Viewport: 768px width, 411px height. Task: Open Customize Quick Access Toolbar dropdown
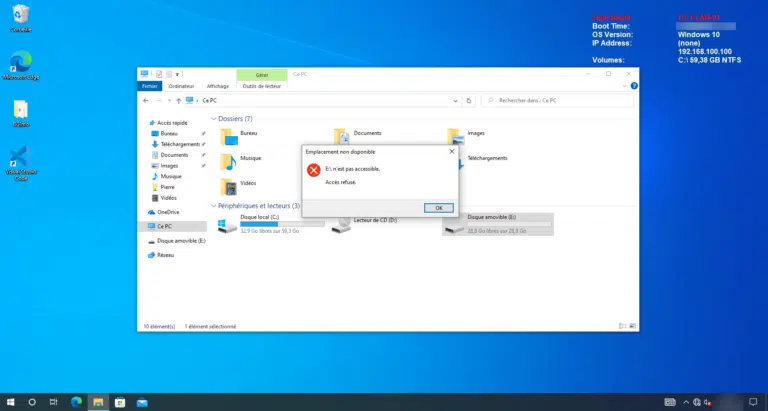[x=177, y=74]
